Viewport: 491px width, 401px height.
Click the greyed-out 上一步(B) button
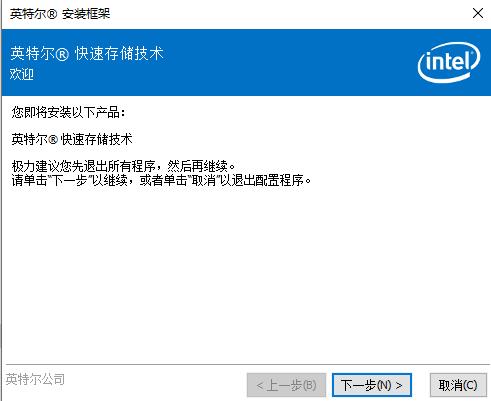(x=286, y=385)
